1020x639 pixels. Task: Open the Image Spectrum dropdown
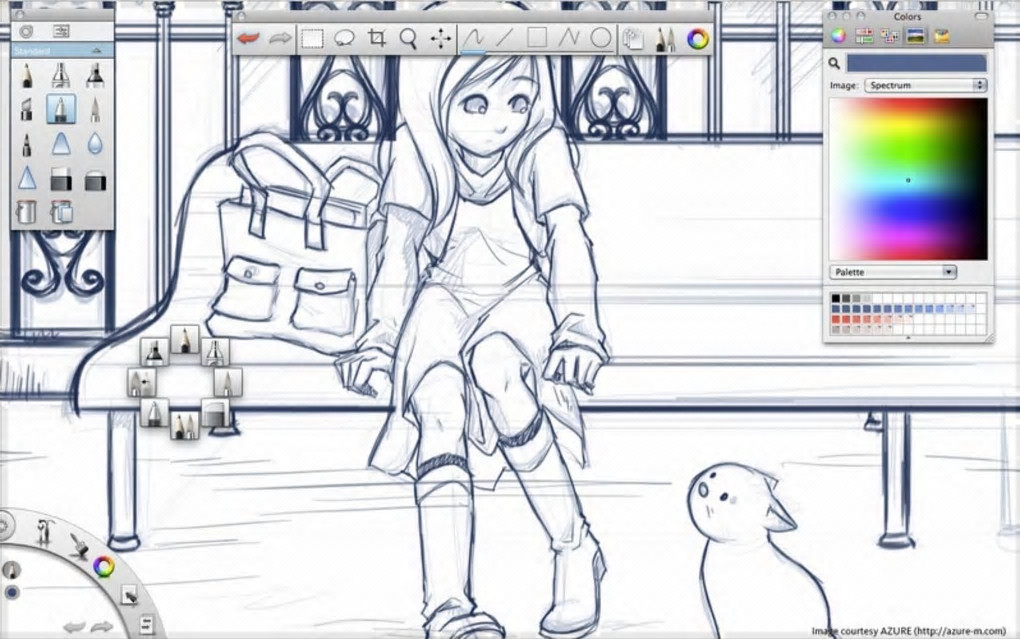[926, 85]
